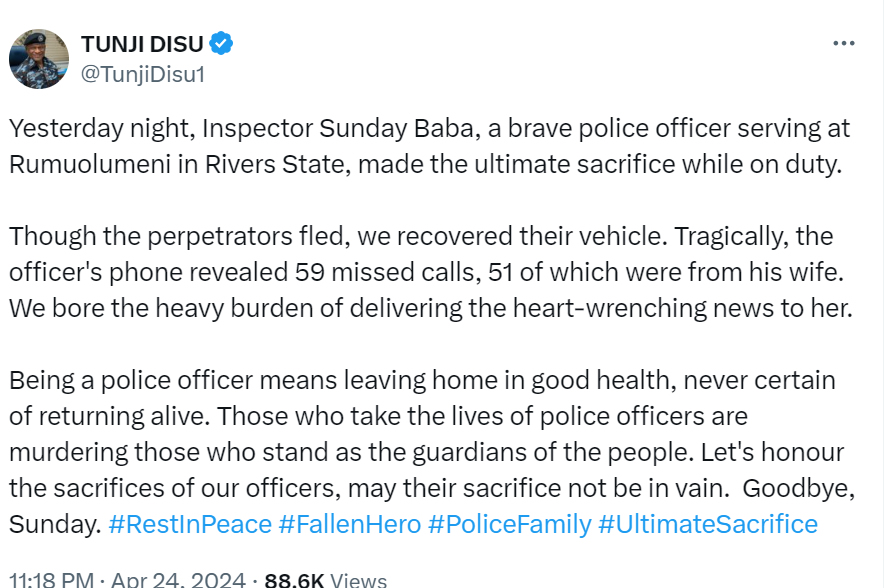Open the #RestInPeace hashtag

point(189,524)
